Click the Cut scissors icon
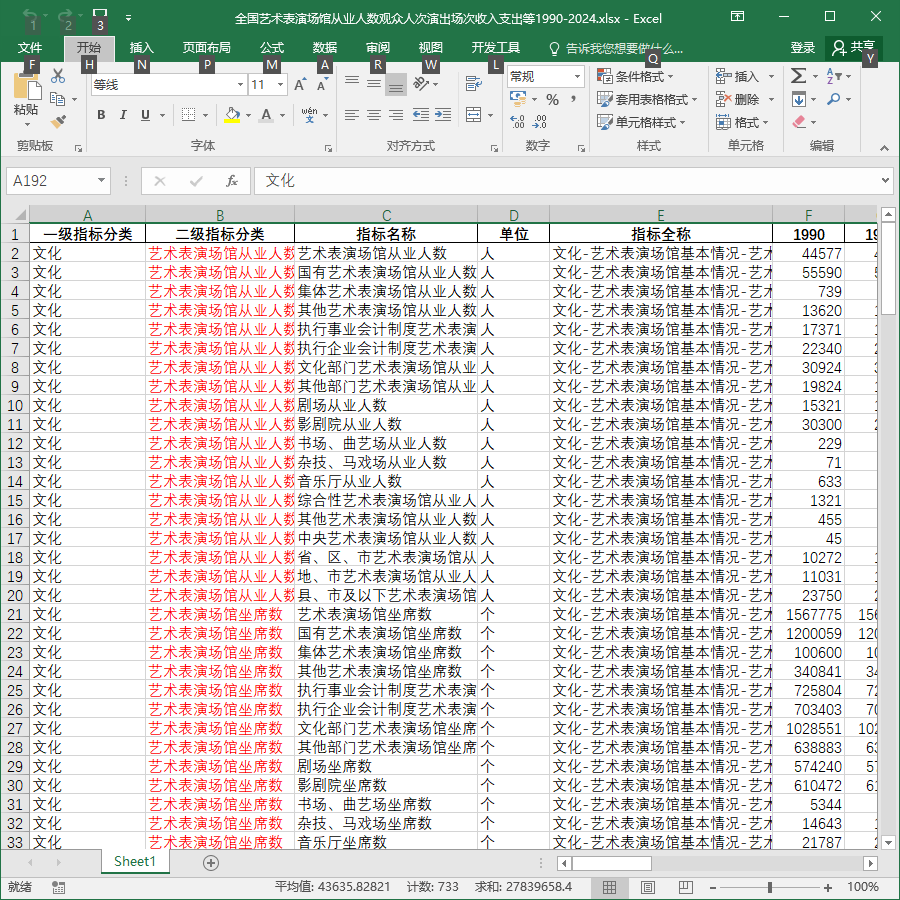900x900 pixels. [x=58, y=76]
